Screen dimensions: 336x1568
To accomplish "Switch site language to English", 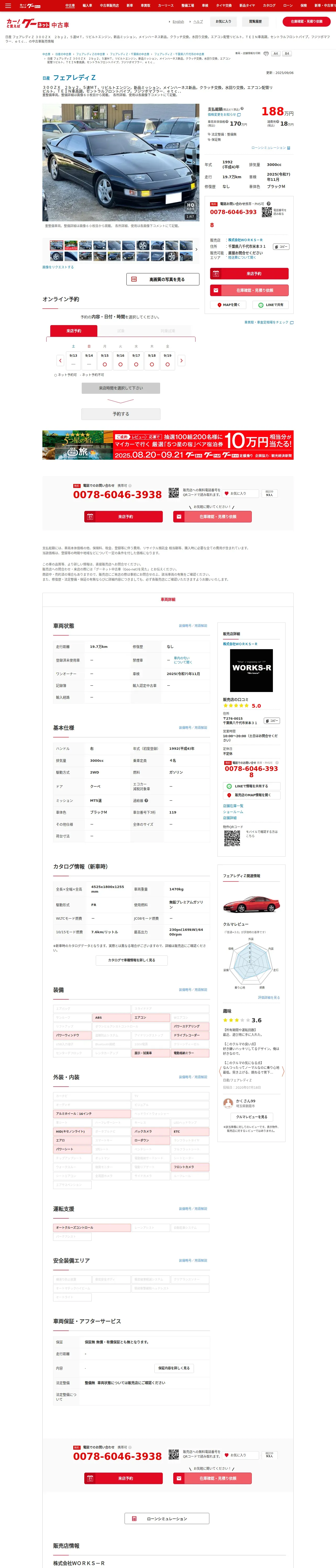I will pyautogui.click(x=178, y=21).
